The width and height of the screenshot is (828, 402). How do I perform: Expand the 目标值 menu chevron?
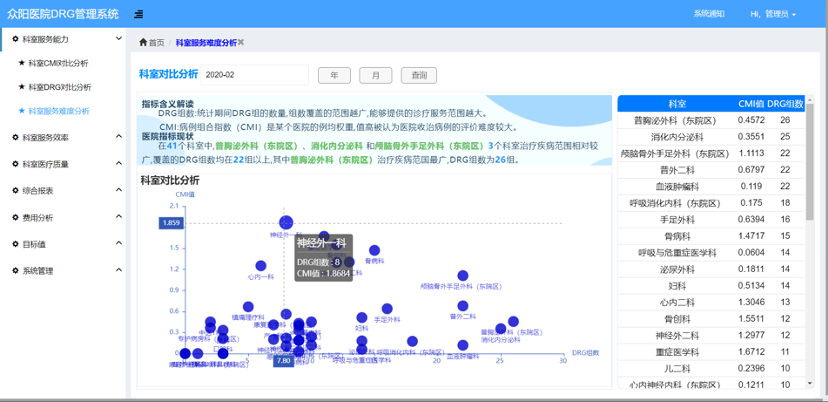click(x=119, y=244)
